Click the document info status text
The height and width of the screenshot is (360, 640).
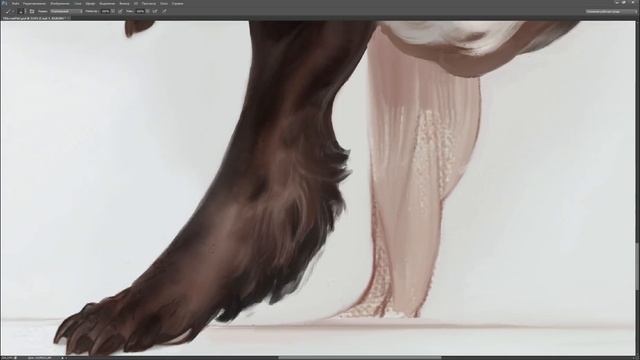[x=40, y=358]
